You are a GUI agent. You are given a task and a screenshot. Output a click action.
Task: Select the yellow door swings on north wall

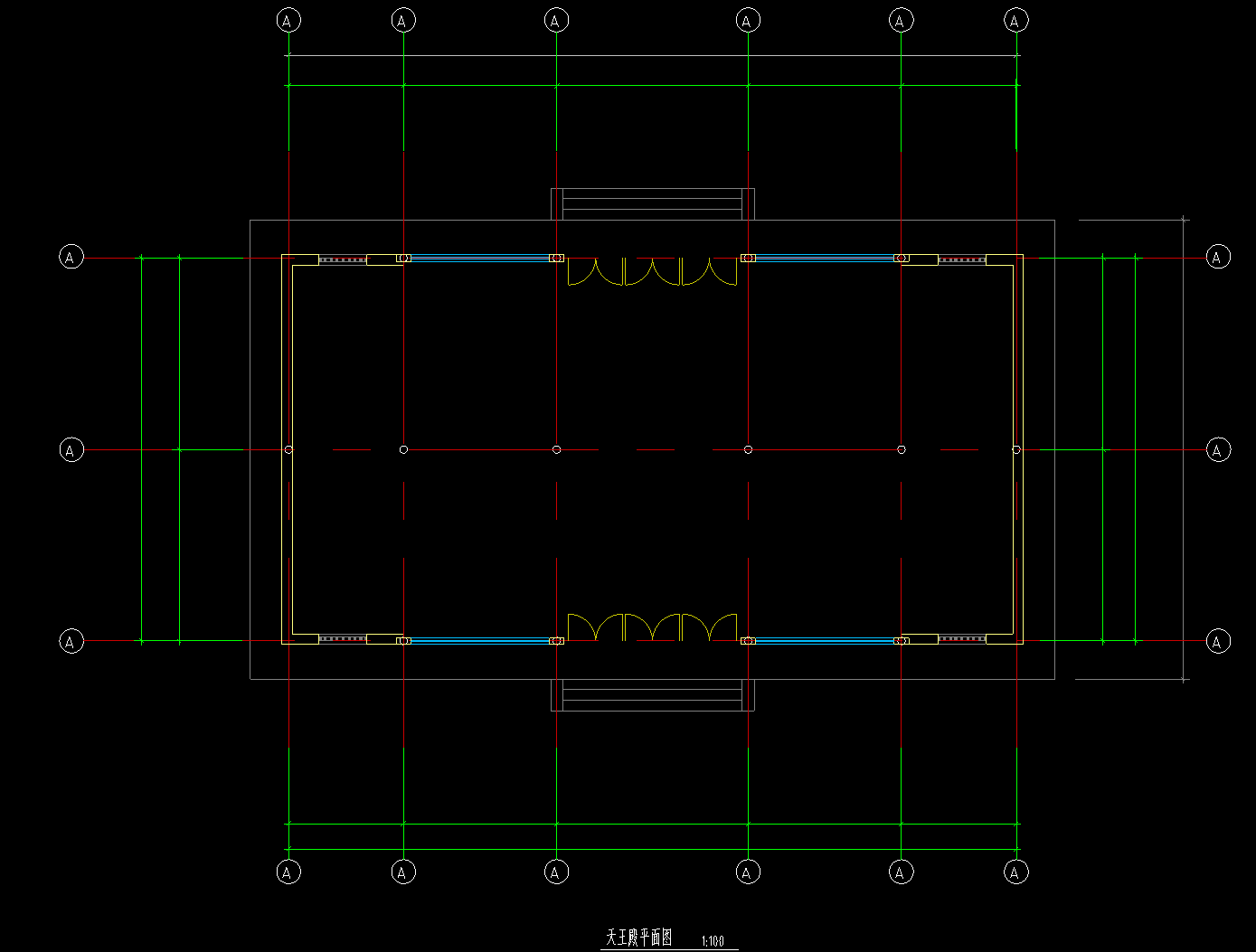(x=652, y=271)
